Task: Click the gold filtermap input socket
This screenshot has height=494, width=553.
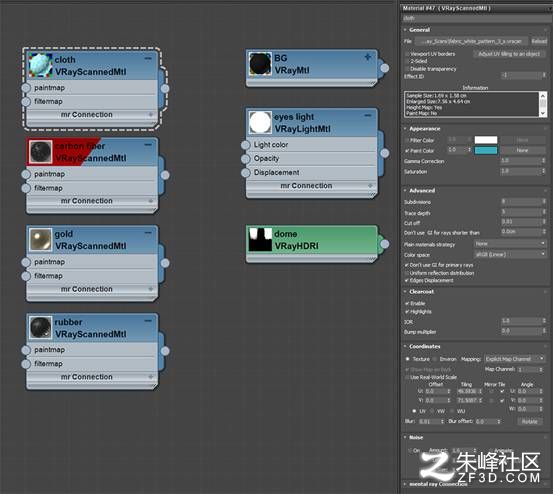Action: (x=26, y=276)
